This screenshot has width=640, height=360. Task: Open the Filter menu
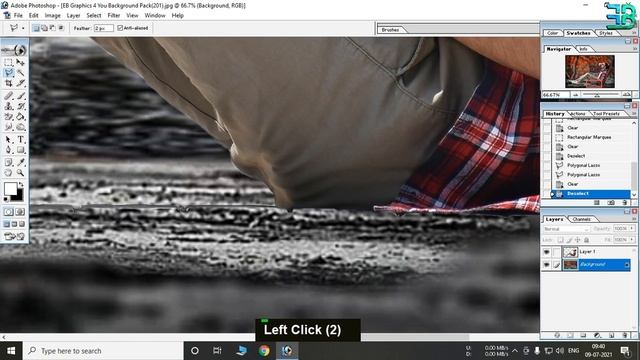[114, 16]
